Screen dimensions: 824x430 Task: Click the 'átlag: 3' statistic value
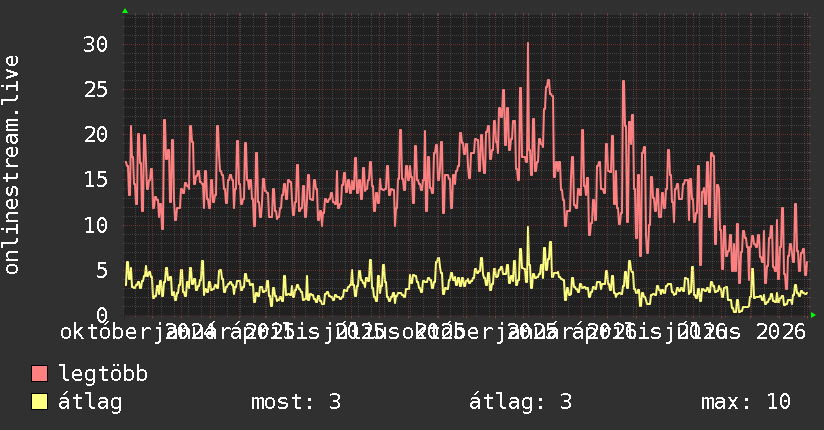[520, 402]
